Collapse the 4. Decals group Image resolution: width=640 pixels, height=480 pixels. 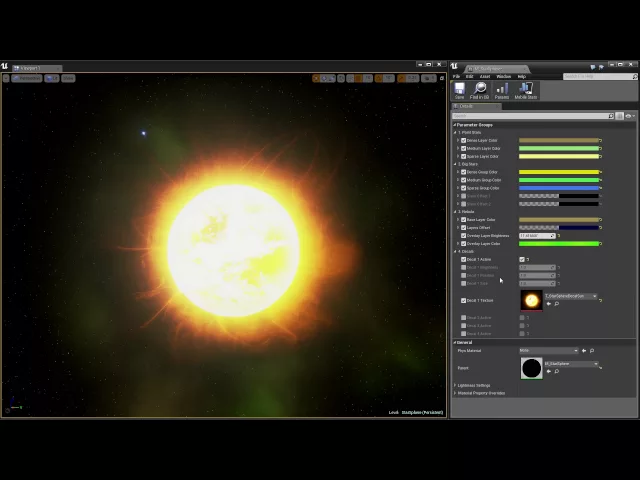pos(456,251)
